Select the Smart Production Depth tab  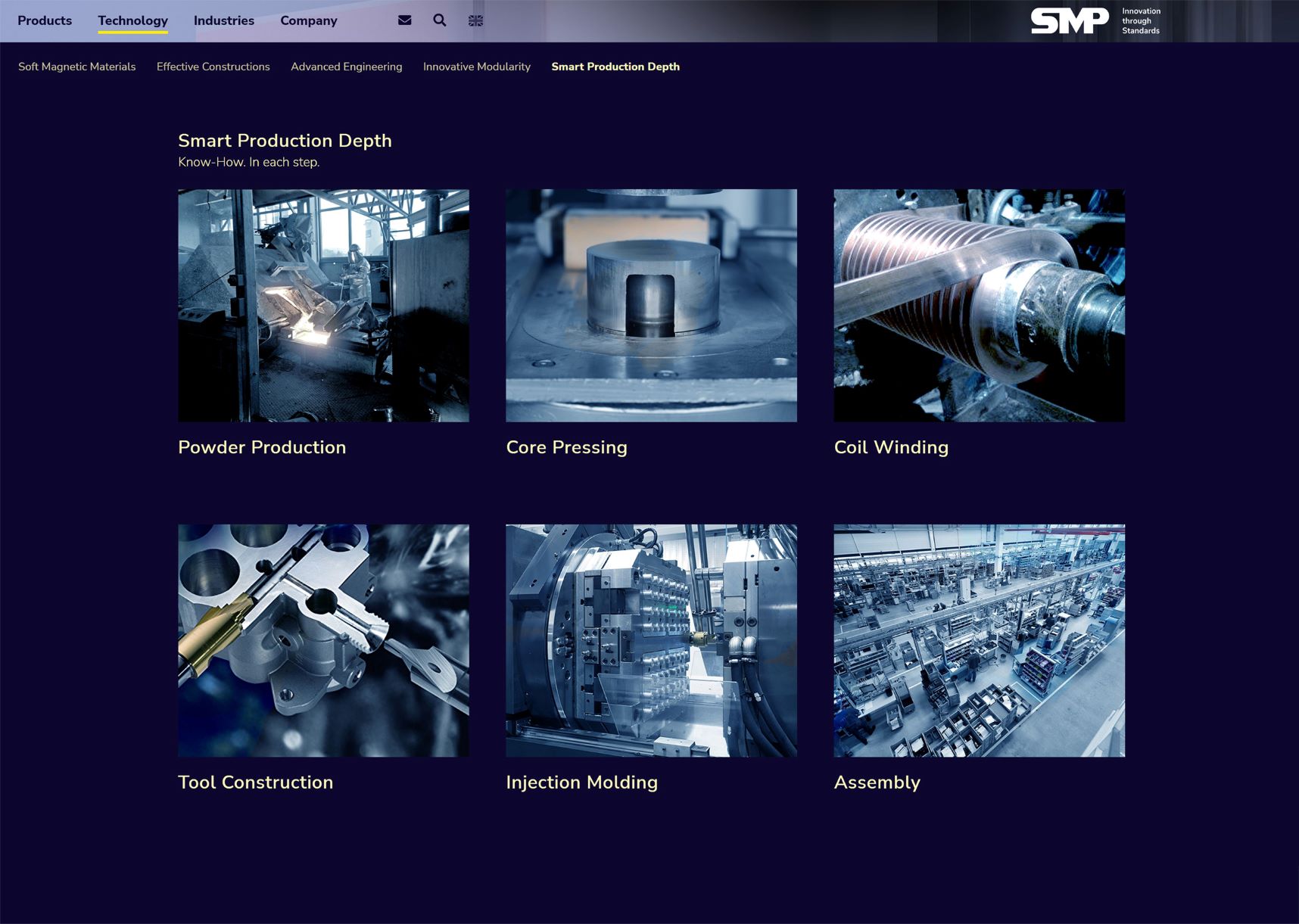(x=615, y=67)
